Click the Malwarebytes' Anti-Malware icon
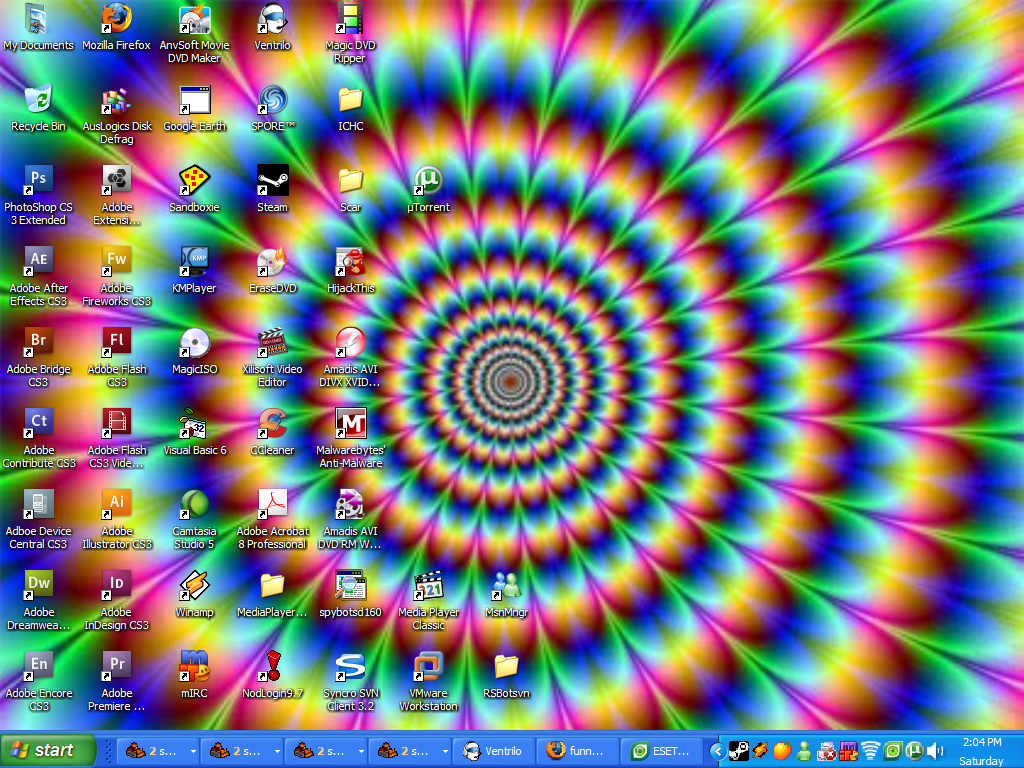 pyautogui.click(x=350, y=424)
